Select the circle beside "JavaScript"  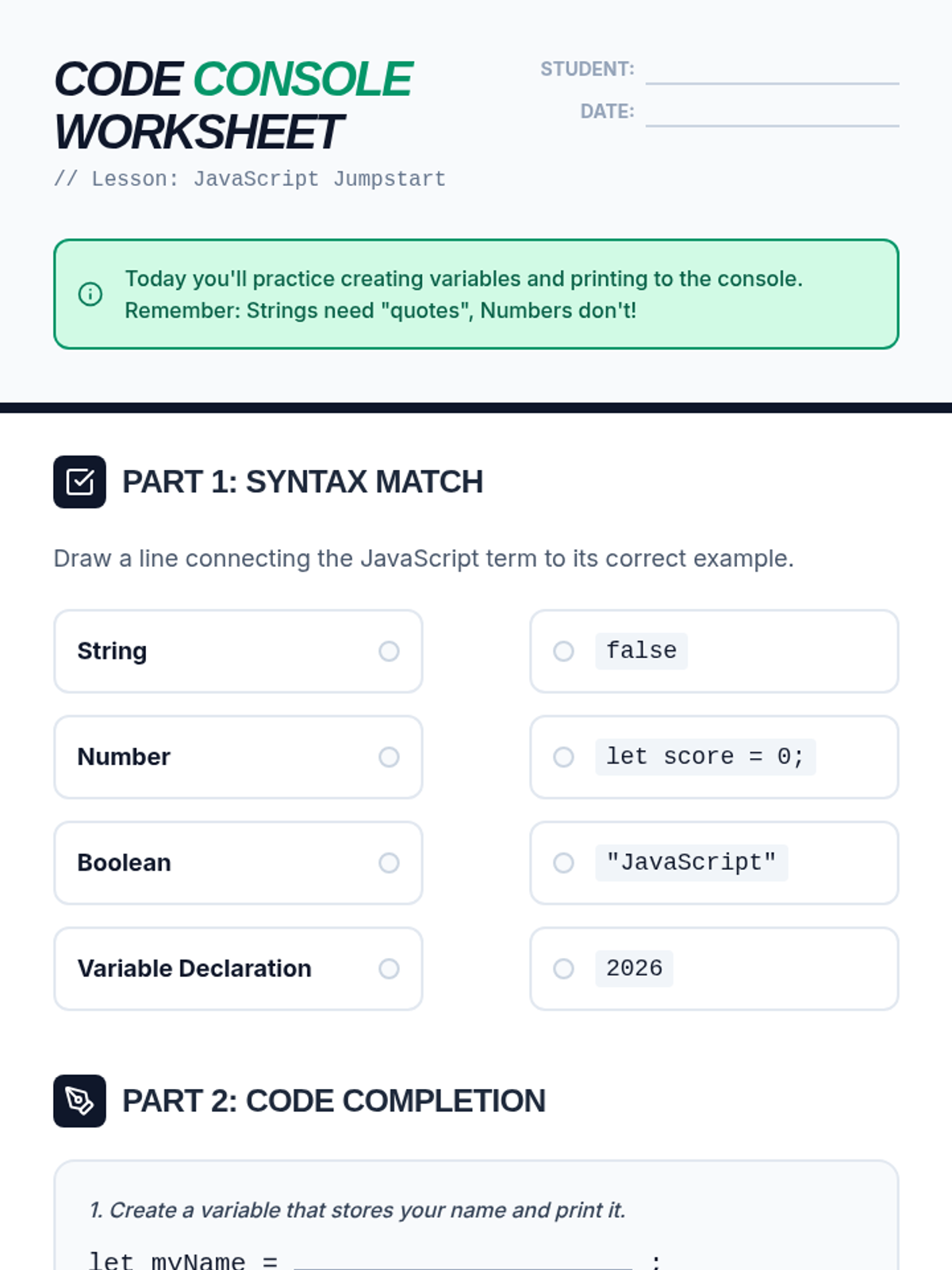point(563,863)
